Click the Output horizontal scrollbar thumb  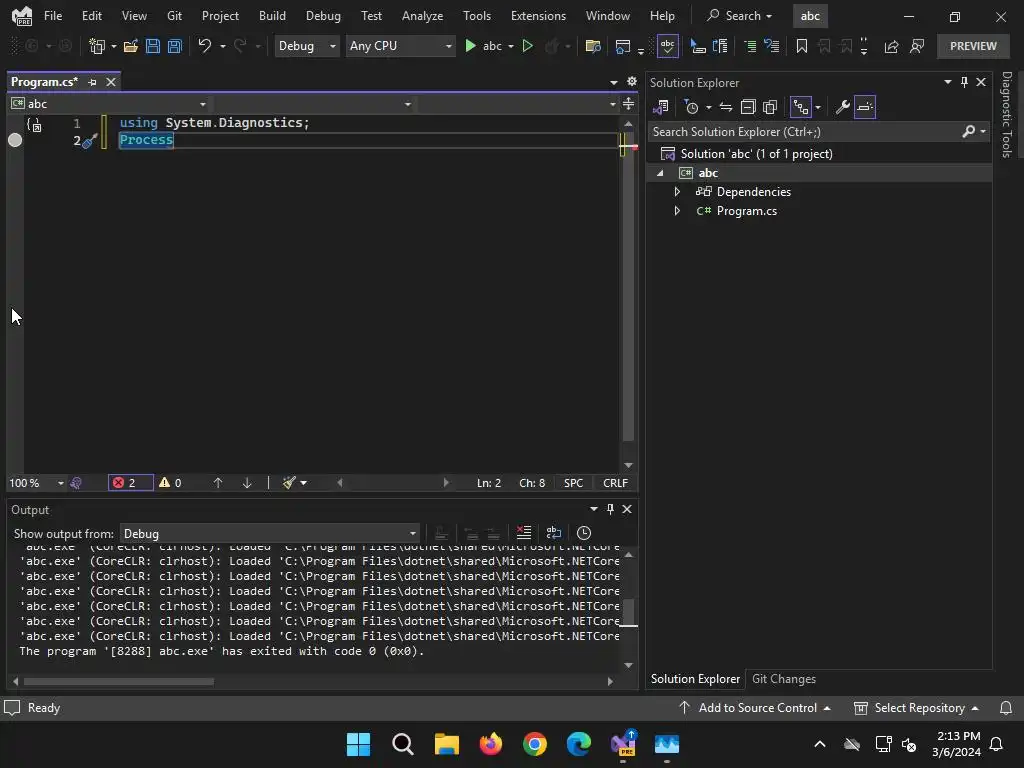coord(119,681)
